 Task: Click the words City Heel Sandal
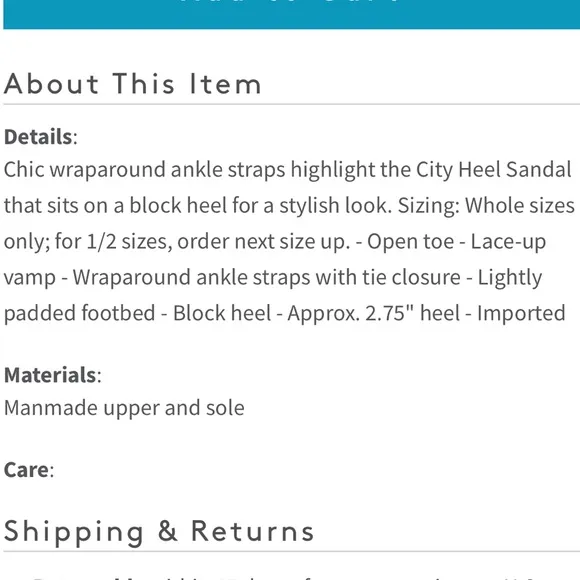click(x=494, y=170)
